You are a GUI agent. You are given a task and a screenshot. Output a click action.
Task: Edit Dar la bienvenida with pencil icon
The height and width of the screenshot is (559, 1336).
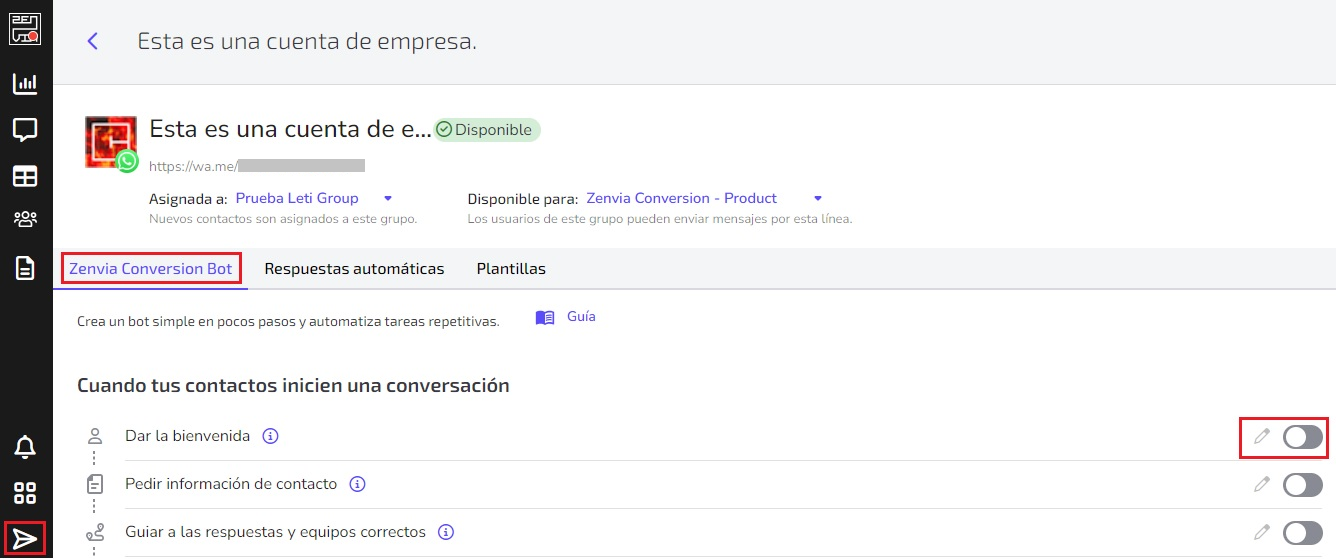[x=1262, y=436]
